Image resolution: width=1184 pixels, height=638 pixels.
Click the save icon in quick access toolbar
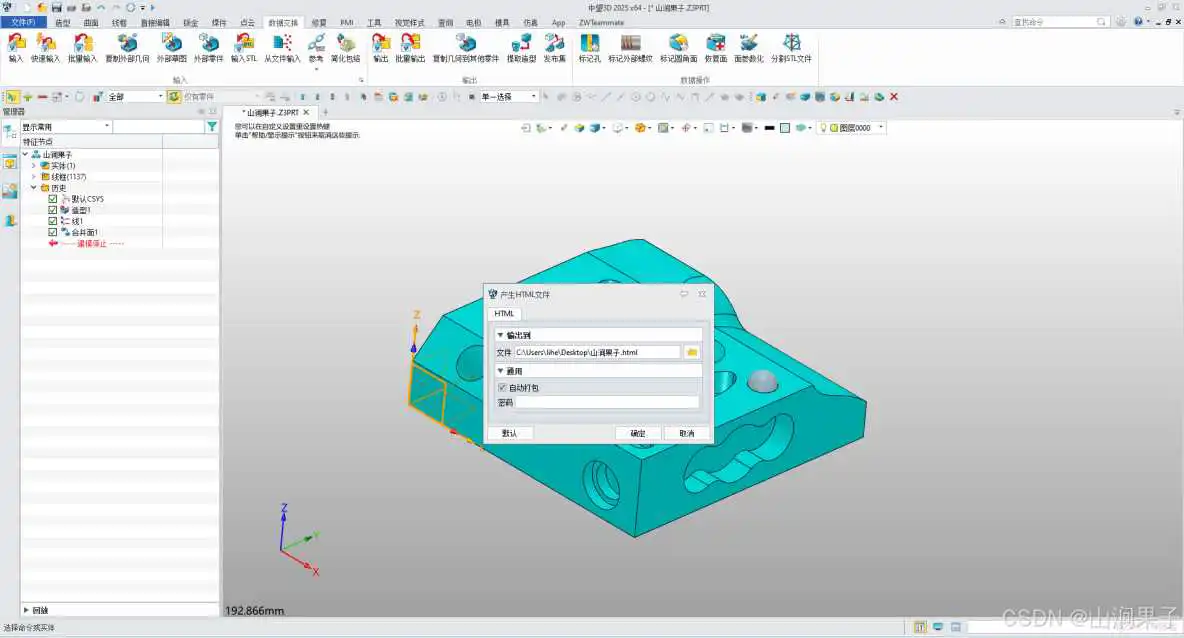tap(57, 8)
